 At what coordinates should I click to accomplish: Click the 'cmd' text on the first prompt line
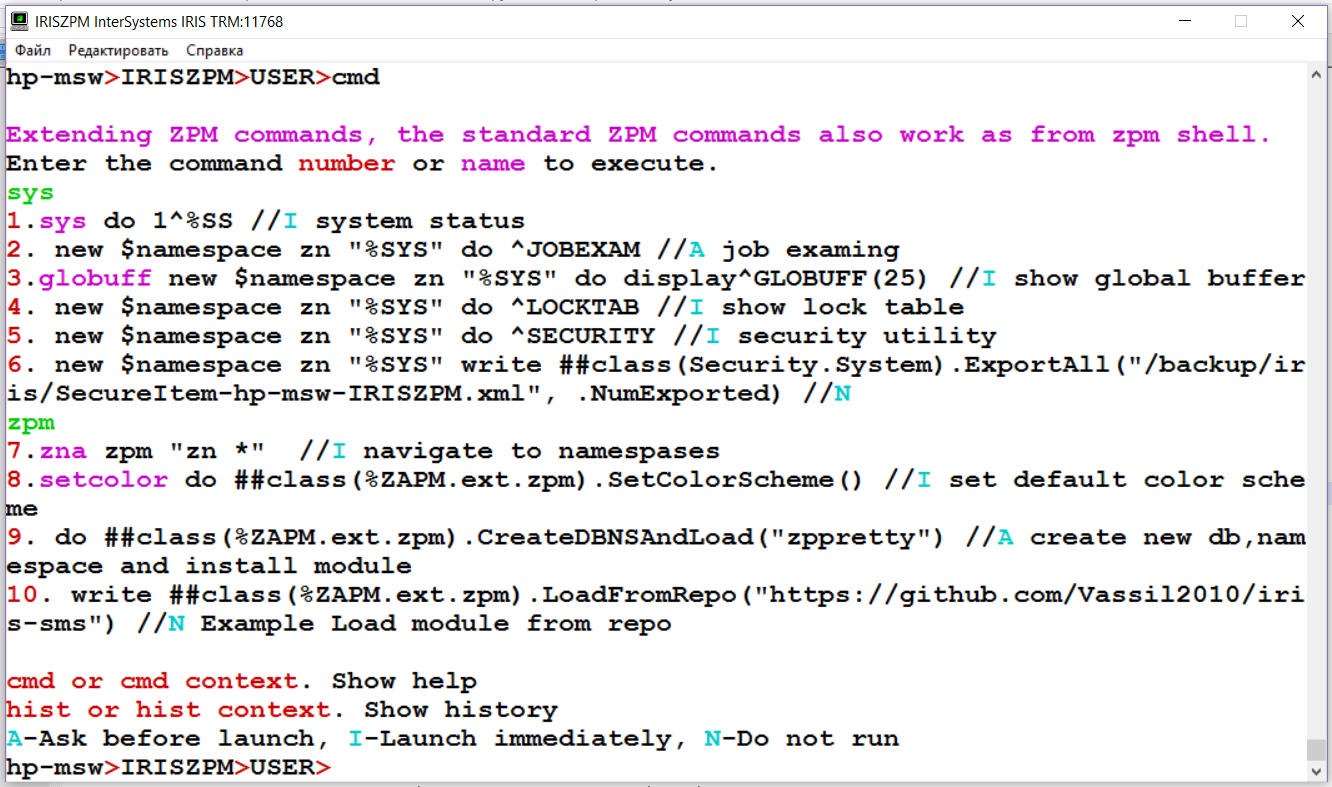point(355,77)
